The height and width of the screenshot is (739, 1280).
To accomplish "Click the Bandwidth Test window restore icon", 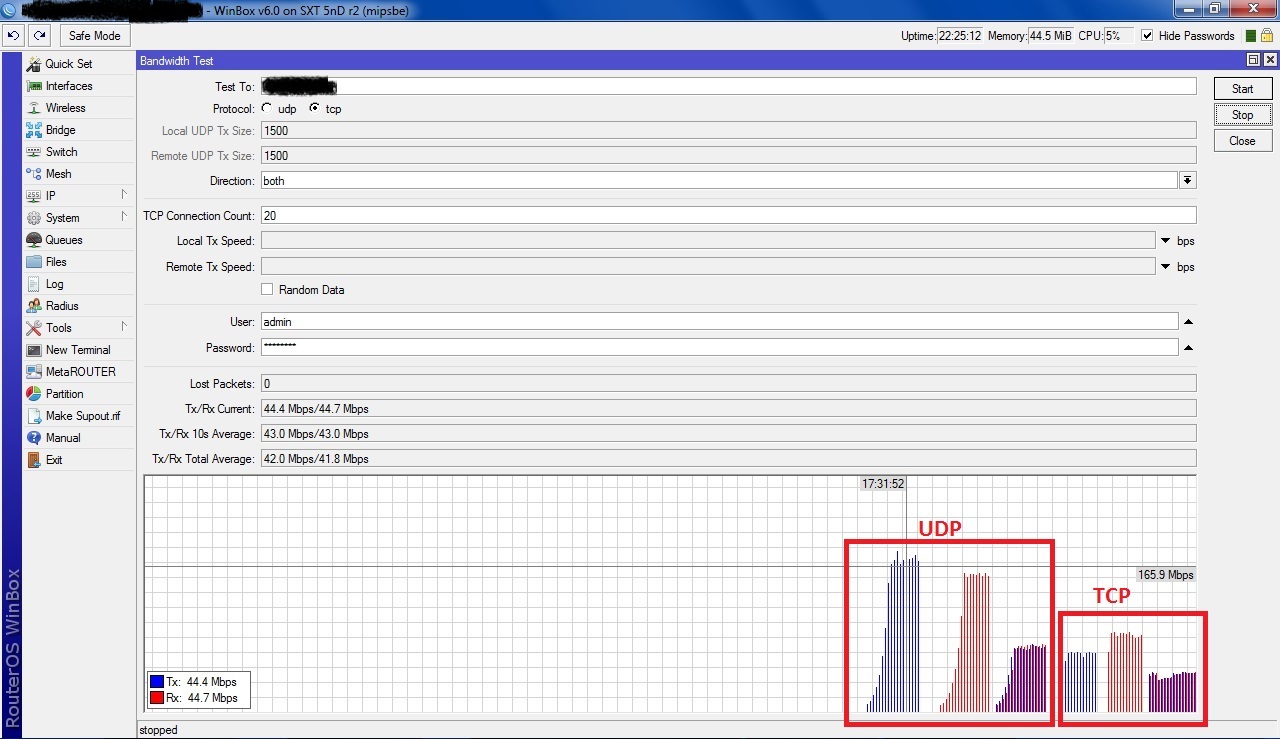I will 1253,61.
